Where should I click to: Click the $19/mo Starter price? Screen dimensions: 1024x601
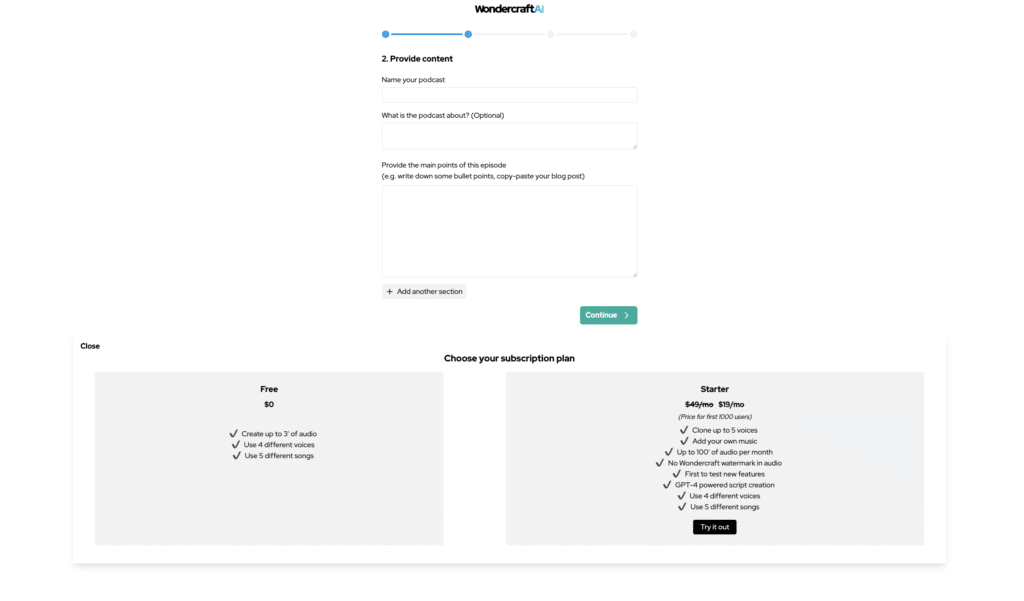[731, 404]
